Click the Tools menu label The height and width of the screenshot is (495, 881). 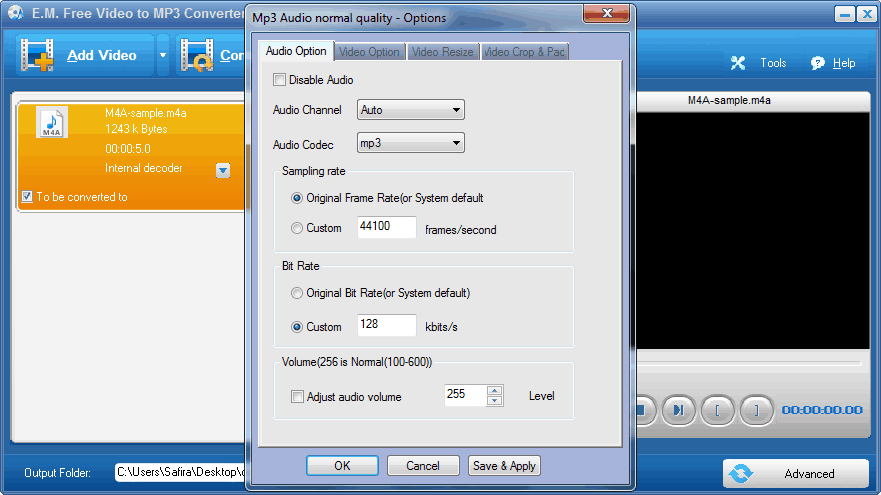point(773,63)
